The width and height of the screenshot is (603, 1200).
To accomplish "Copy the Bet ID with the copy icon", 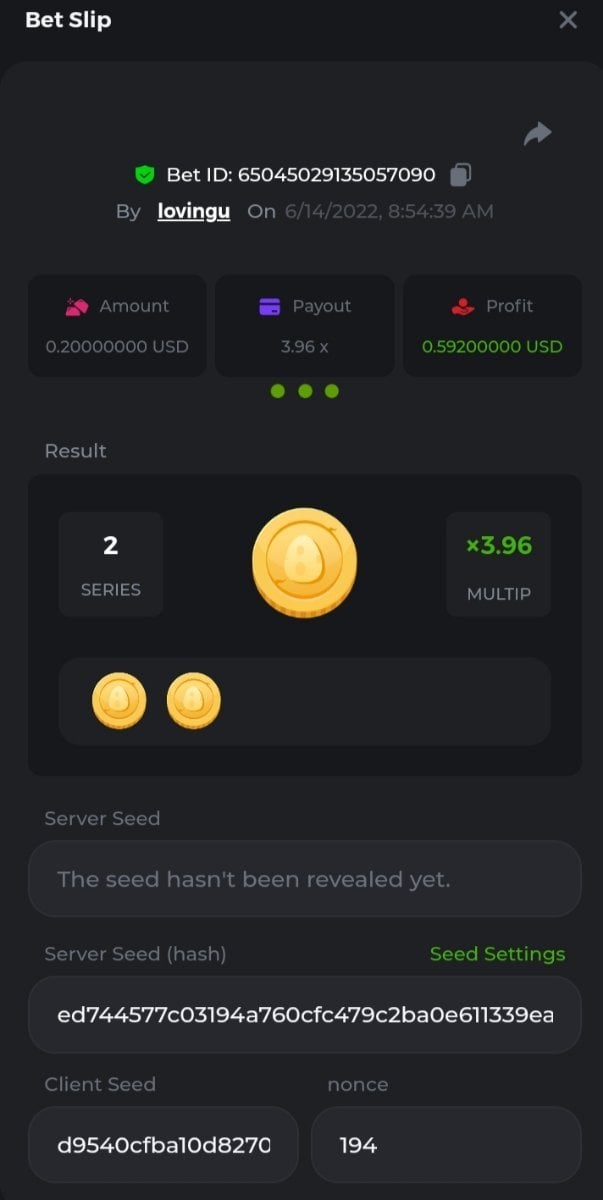I will tap(460, 175).
